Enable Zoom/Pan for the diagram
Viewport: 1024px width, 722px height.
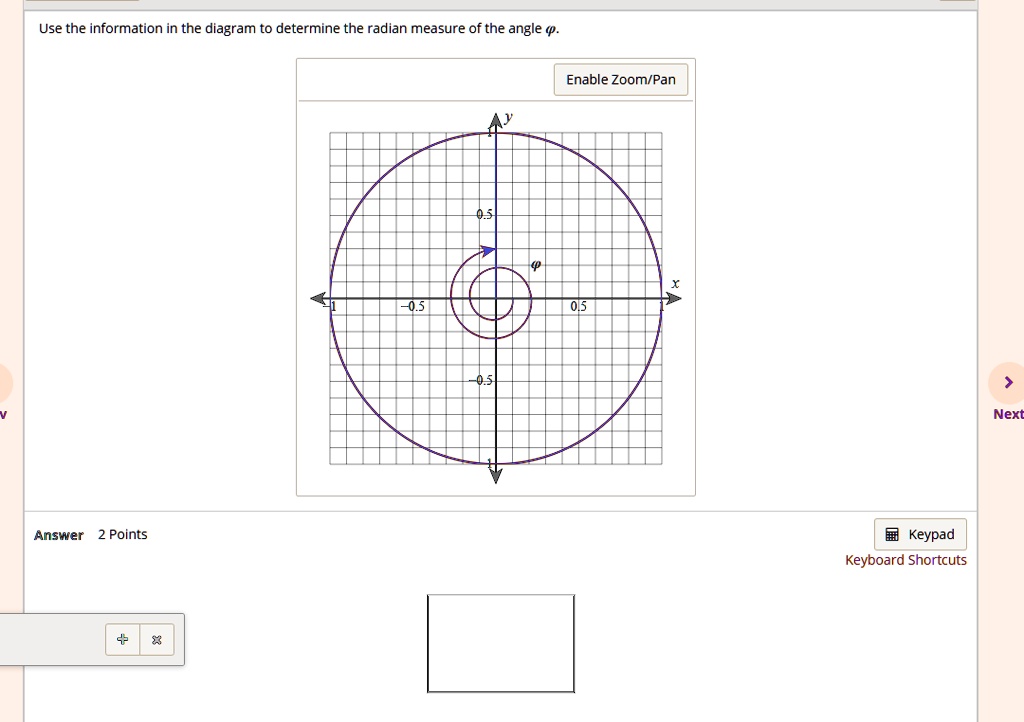[620, 79]
